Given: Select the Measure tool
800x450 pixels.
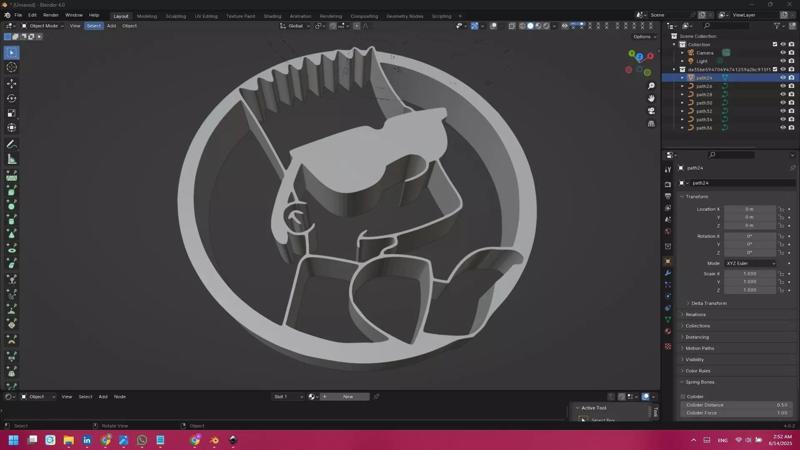Looking at the screenshot, I should pyautogui.click(x=12, y=160).
